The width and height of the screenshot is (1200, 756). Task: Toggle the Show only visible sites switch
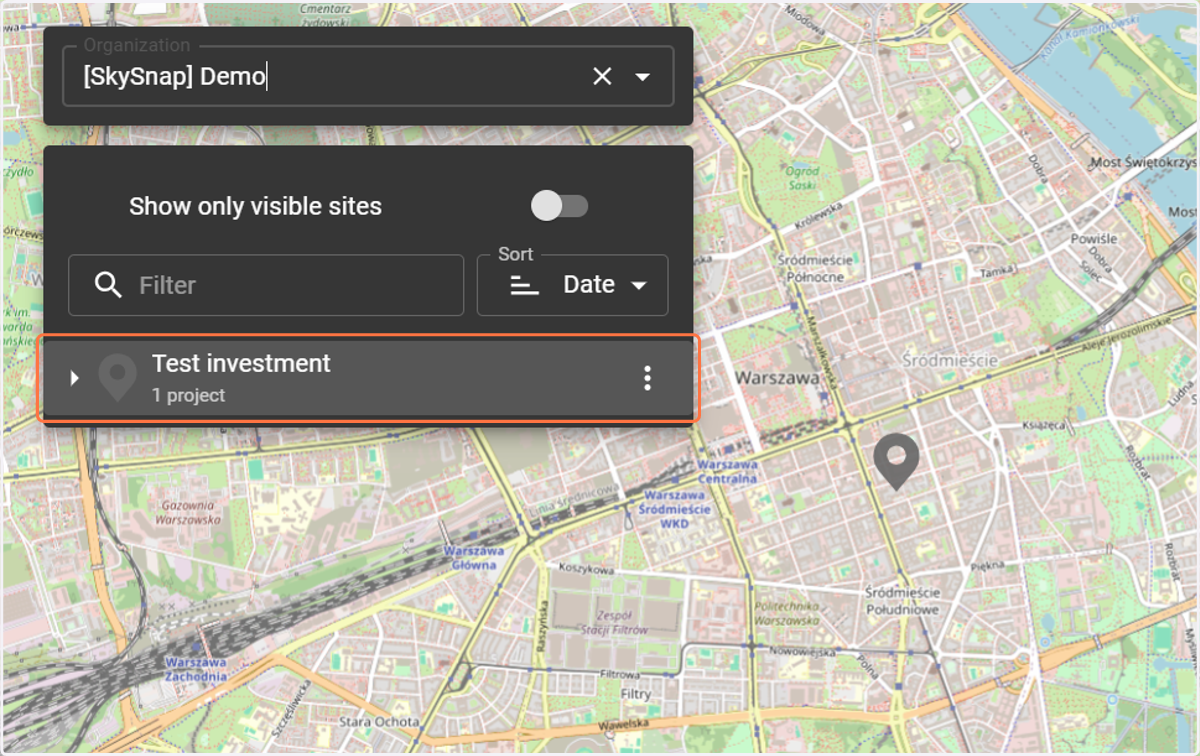click(559, 207)
